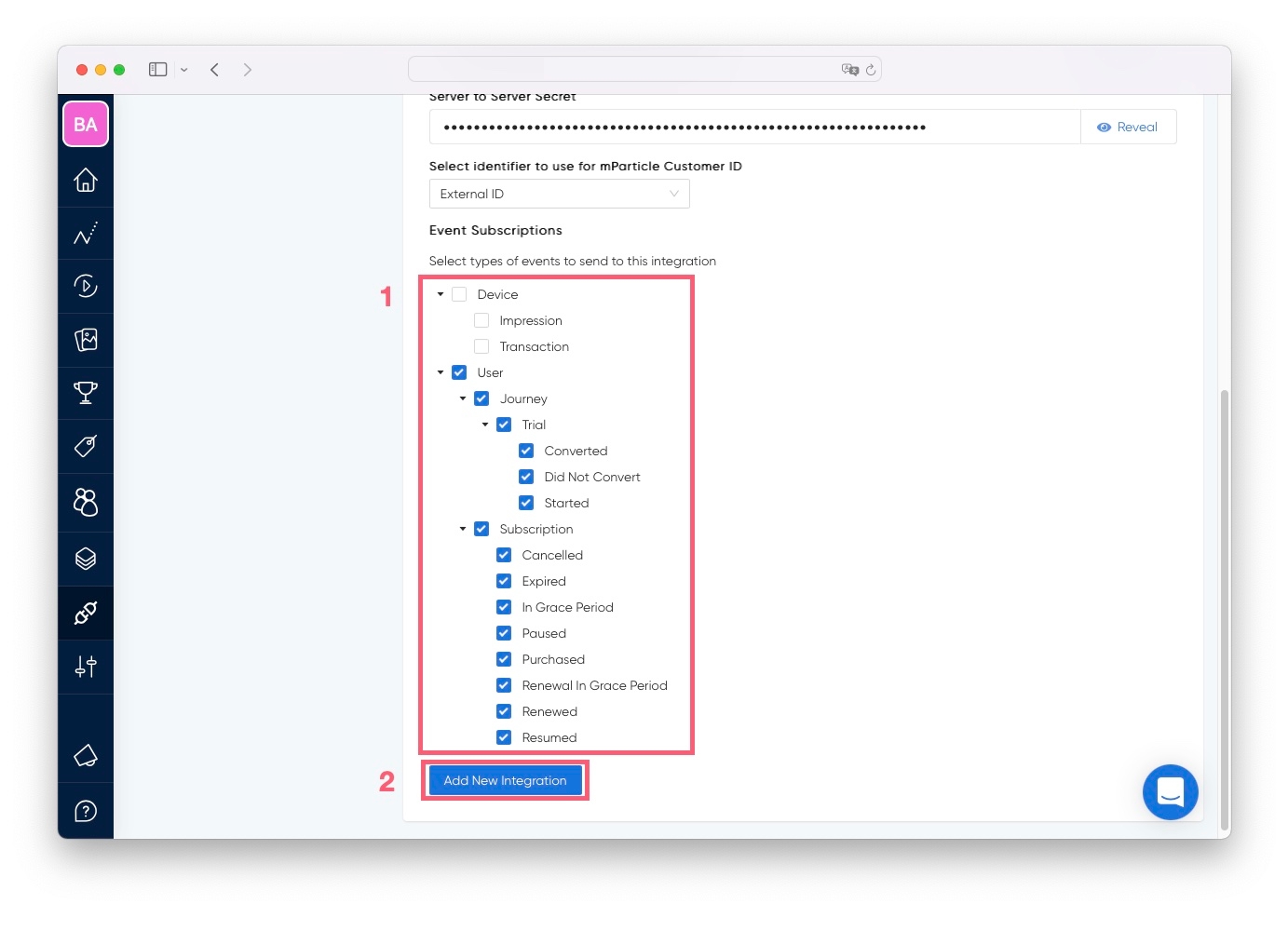Screen dimensions: 1288x931
Task: Click the translate icon in address bar
Action: (849, 70)
